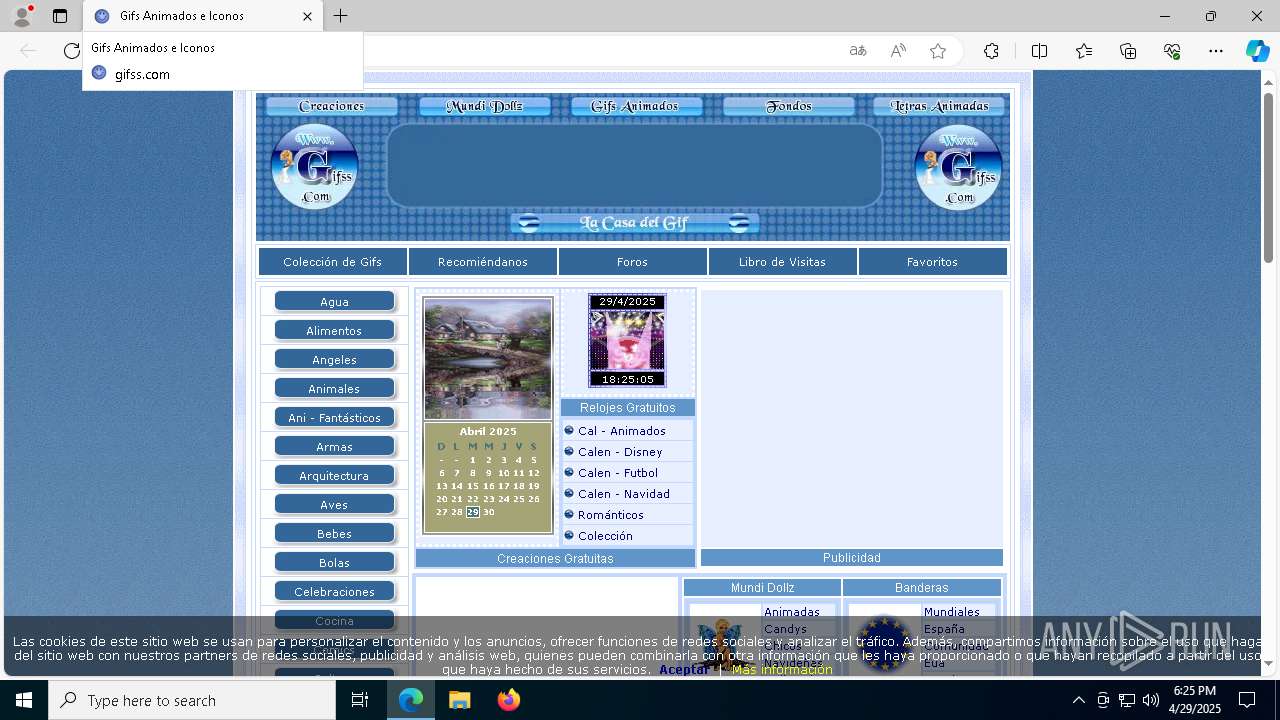The height and width of the screenshot is (720, 1280).
Task: Open the Colección clocks link
Action: [605, 536]
